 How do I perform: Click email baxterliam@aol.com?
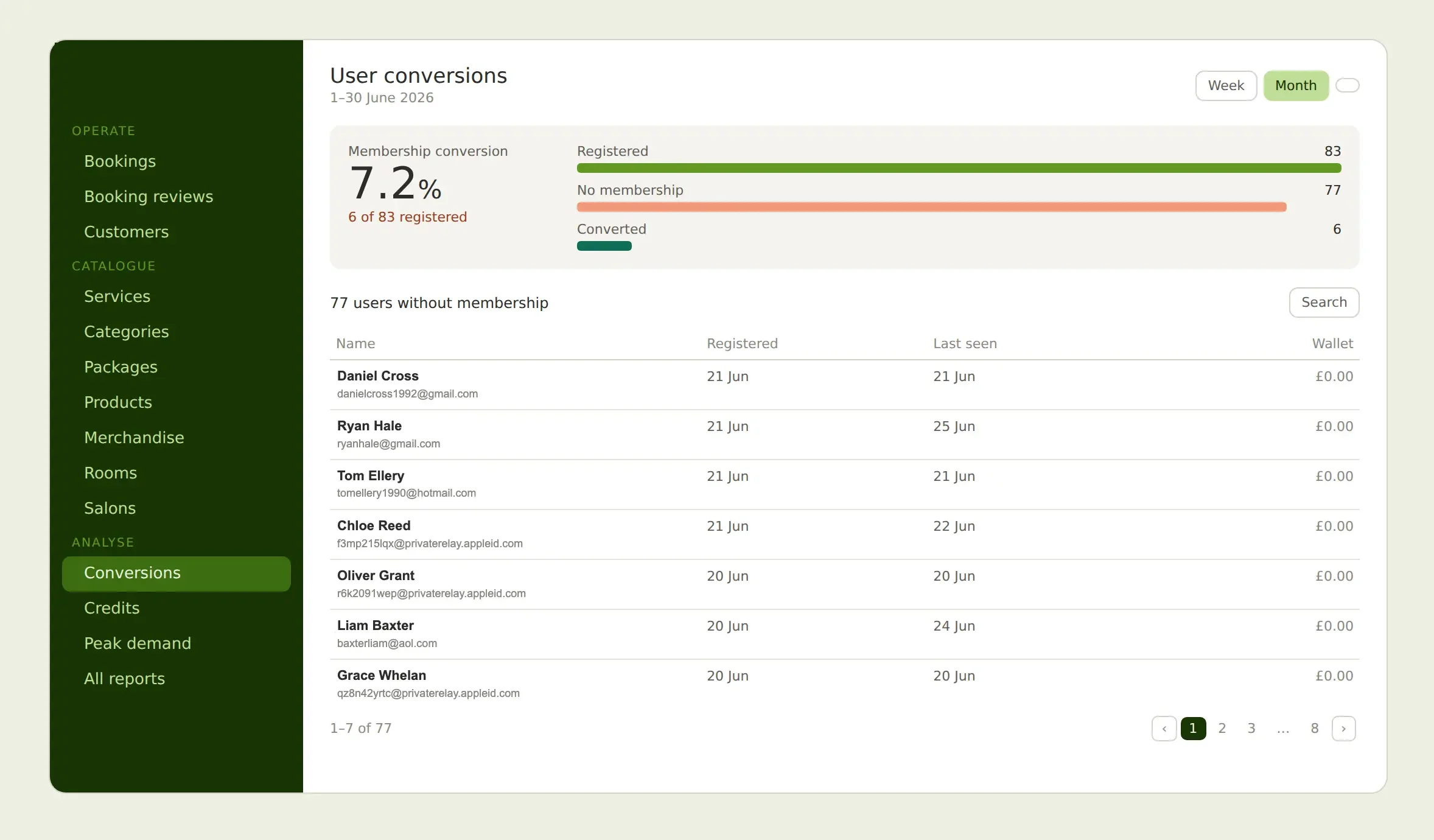pos(387,643)
